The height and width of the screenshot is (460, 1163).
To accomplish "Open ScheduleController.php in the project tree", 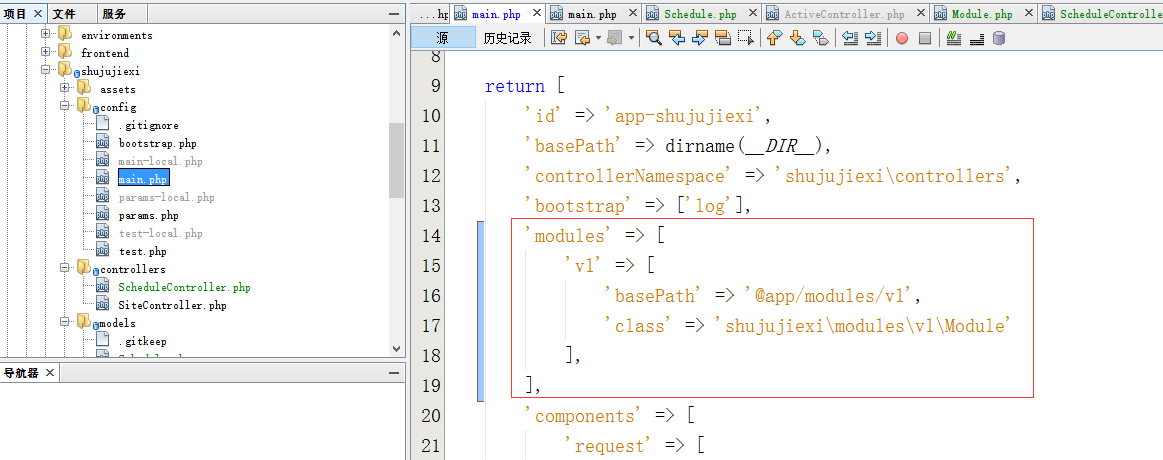I will pos(184,287).
